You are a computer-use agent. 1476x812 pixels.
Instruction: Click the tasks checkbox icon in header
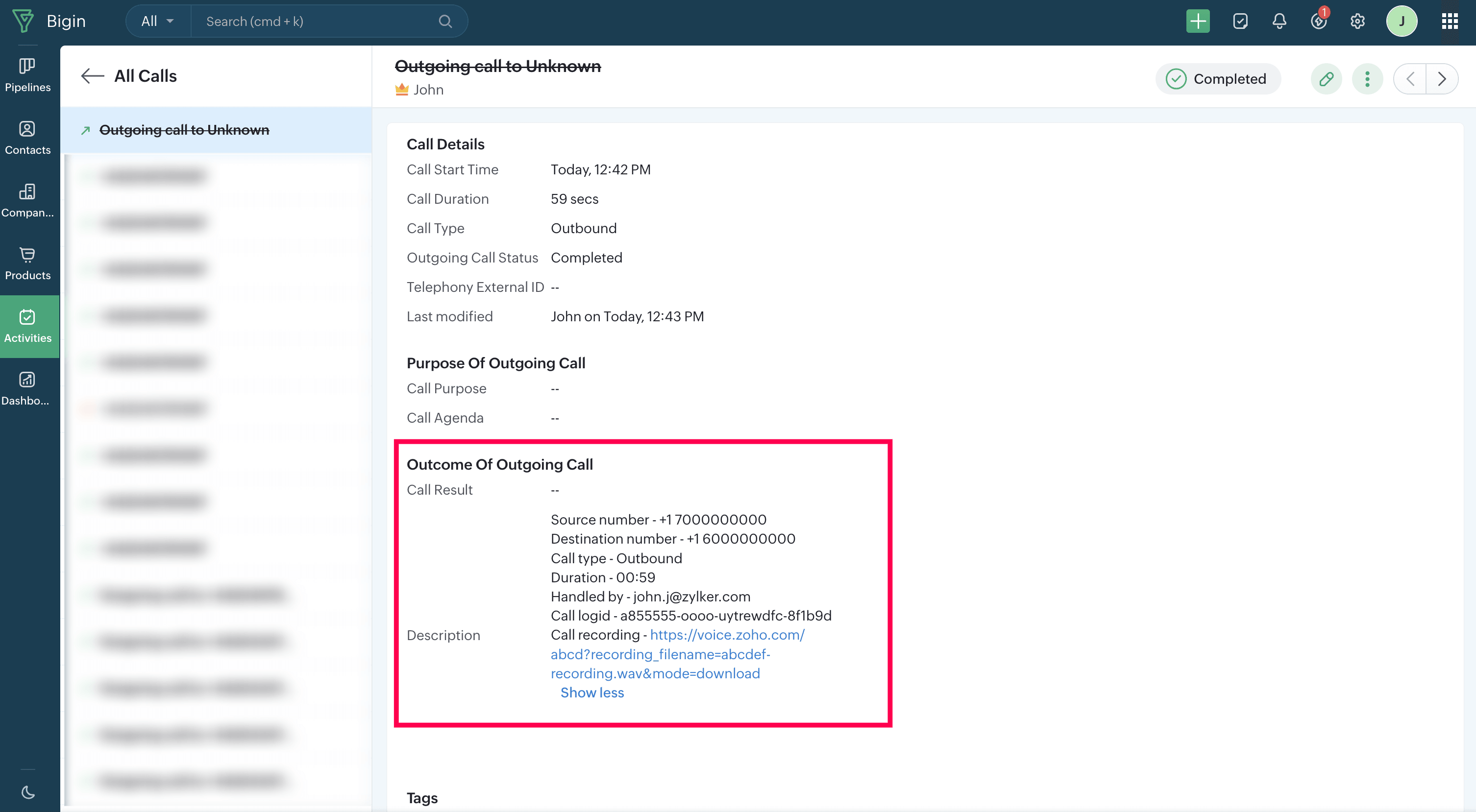tap(1240, 21)
